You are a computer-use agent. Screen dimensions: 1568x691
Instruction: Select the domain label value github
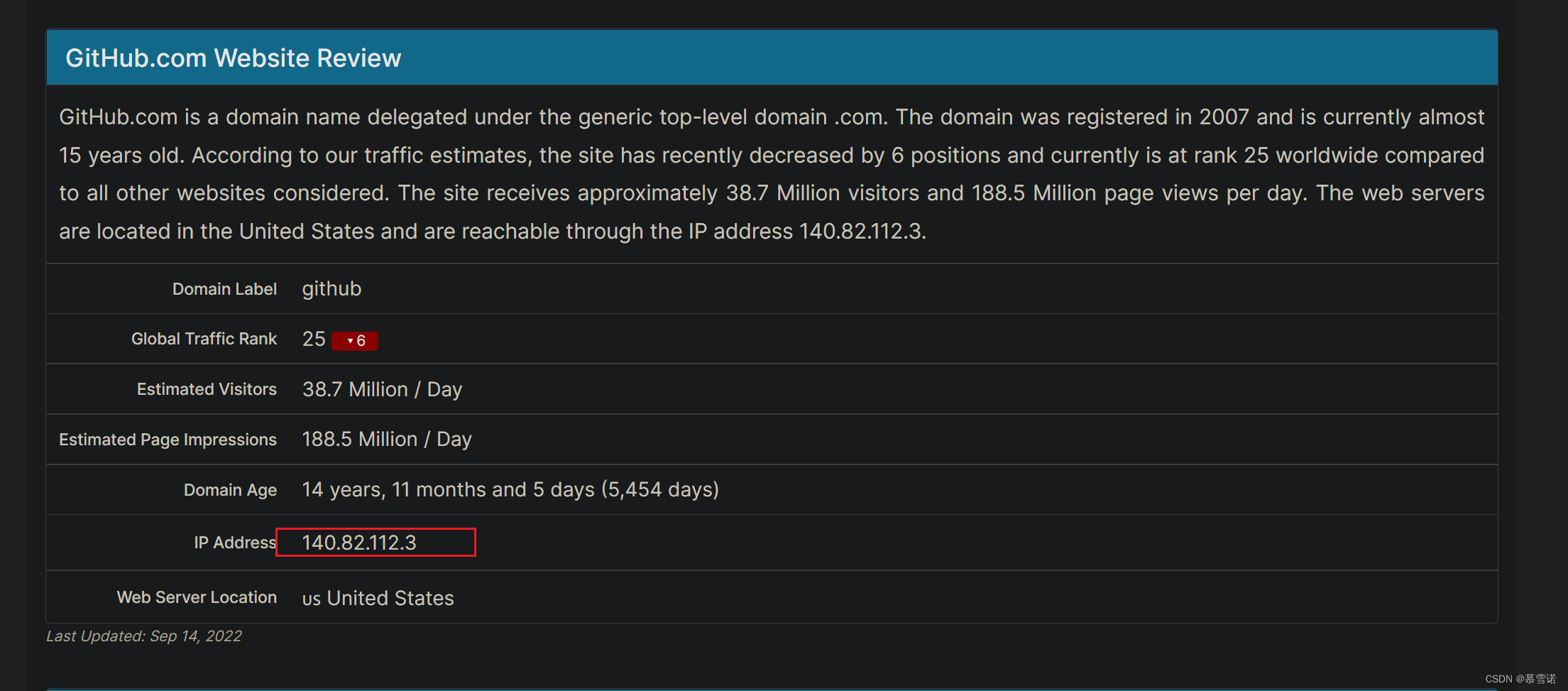[x=331, y=289]
